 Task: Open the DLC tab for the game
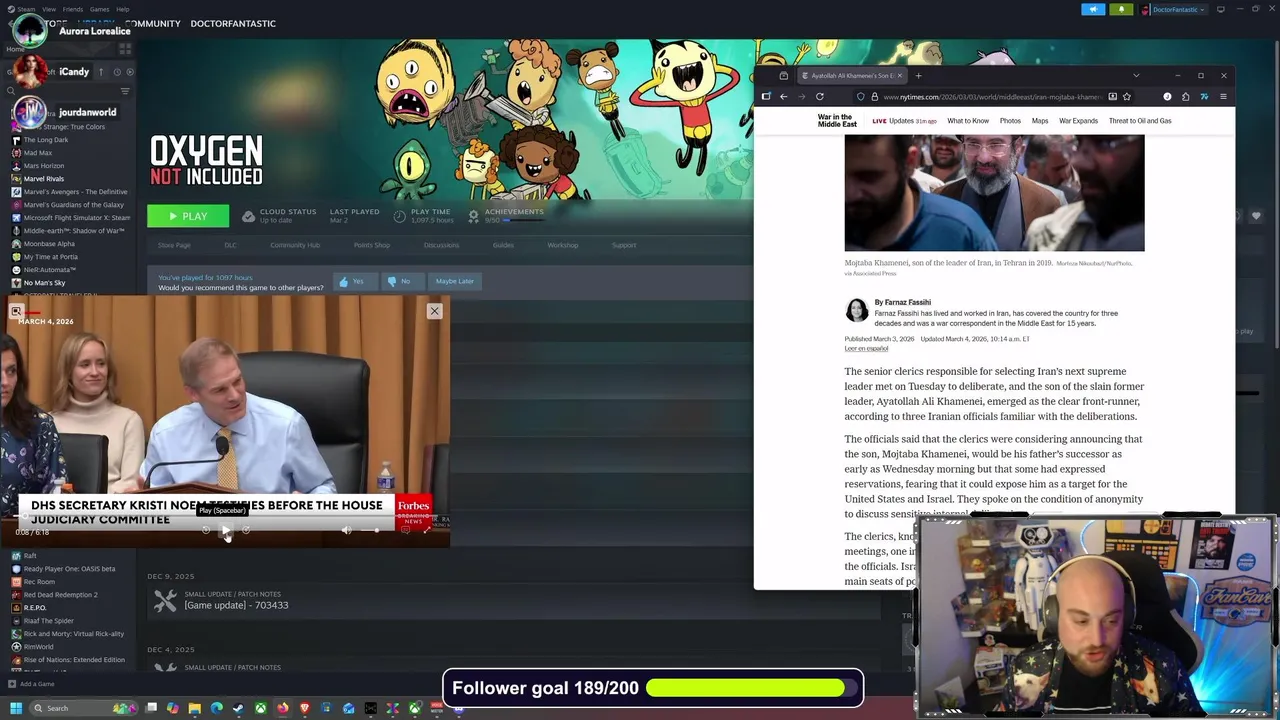coord(230,245)
